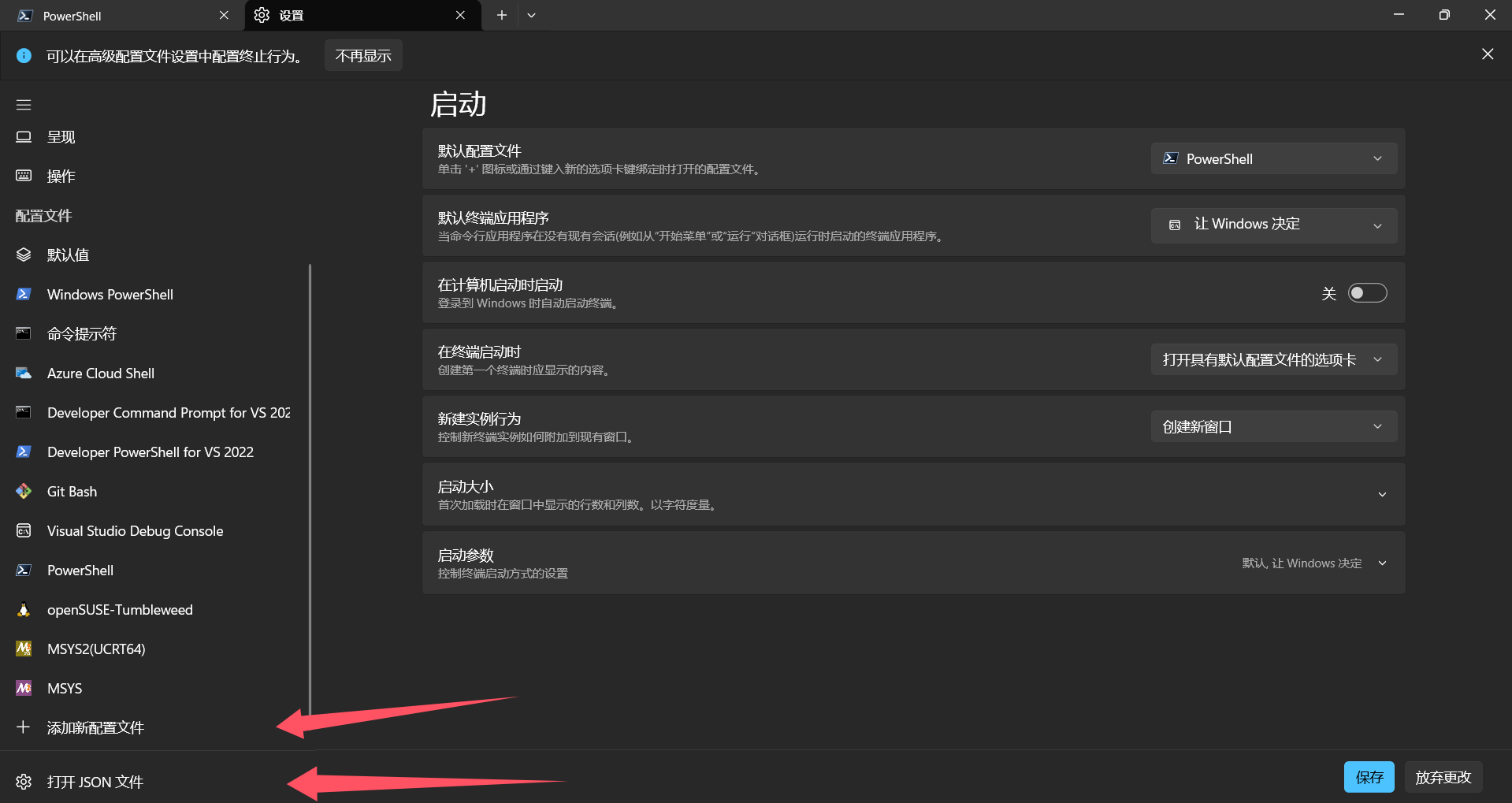Open the 新建实例行为 dropdown
This screenshot has width=1512, height=803.
click(1273, 426)
